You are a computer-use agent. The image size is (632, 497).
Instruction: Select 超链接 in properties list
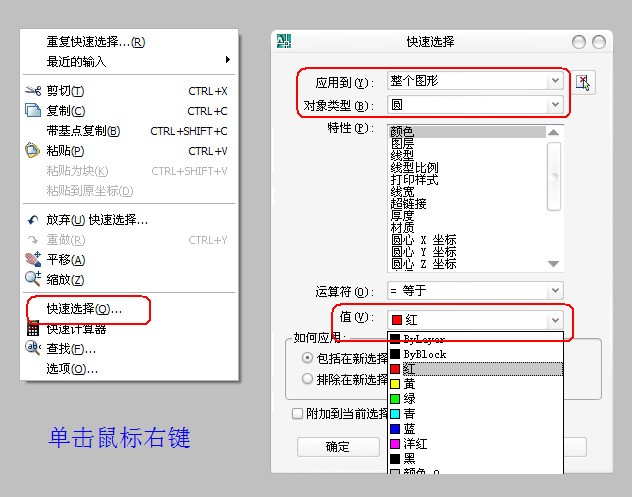467,204
